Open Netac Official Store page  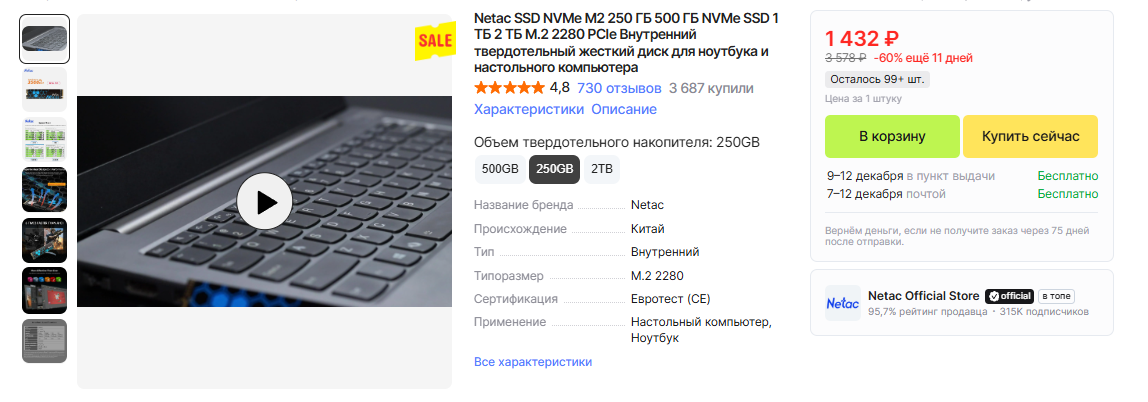pos(923,296)
